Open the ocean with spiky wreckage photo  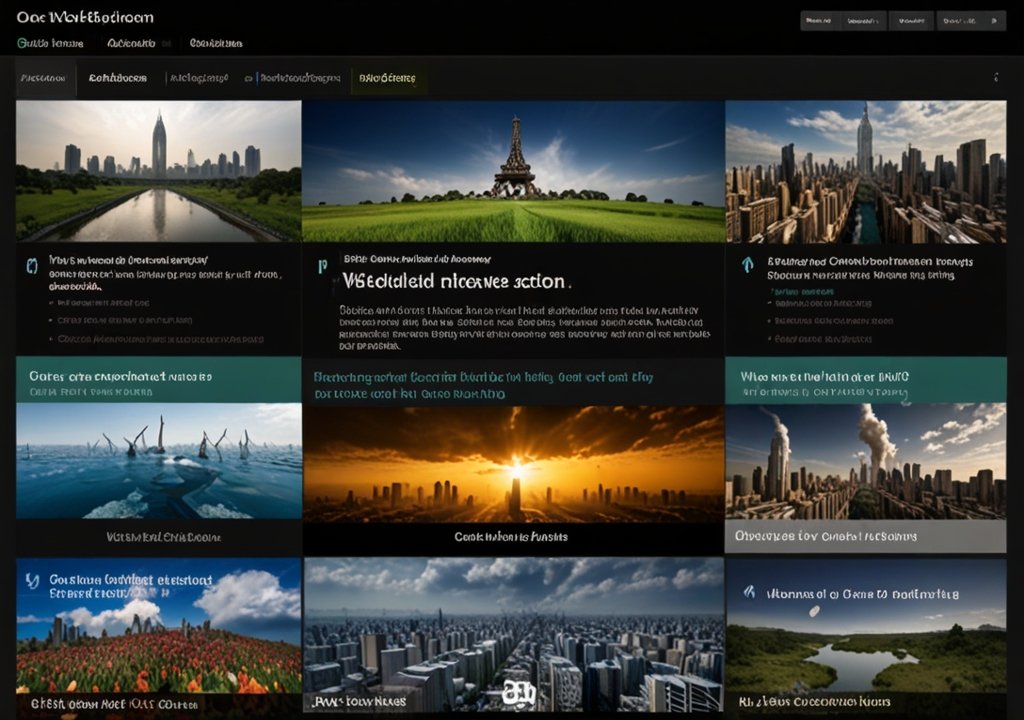[159, 461]
